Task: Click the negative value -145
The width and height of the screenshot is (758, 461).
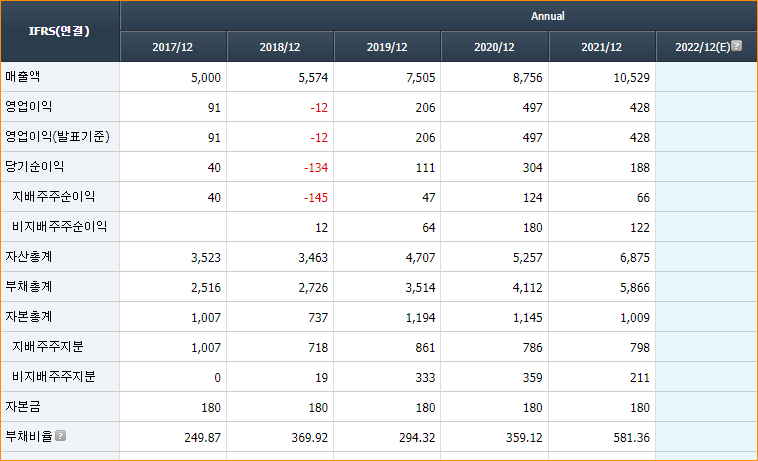Action: [316, 198]
